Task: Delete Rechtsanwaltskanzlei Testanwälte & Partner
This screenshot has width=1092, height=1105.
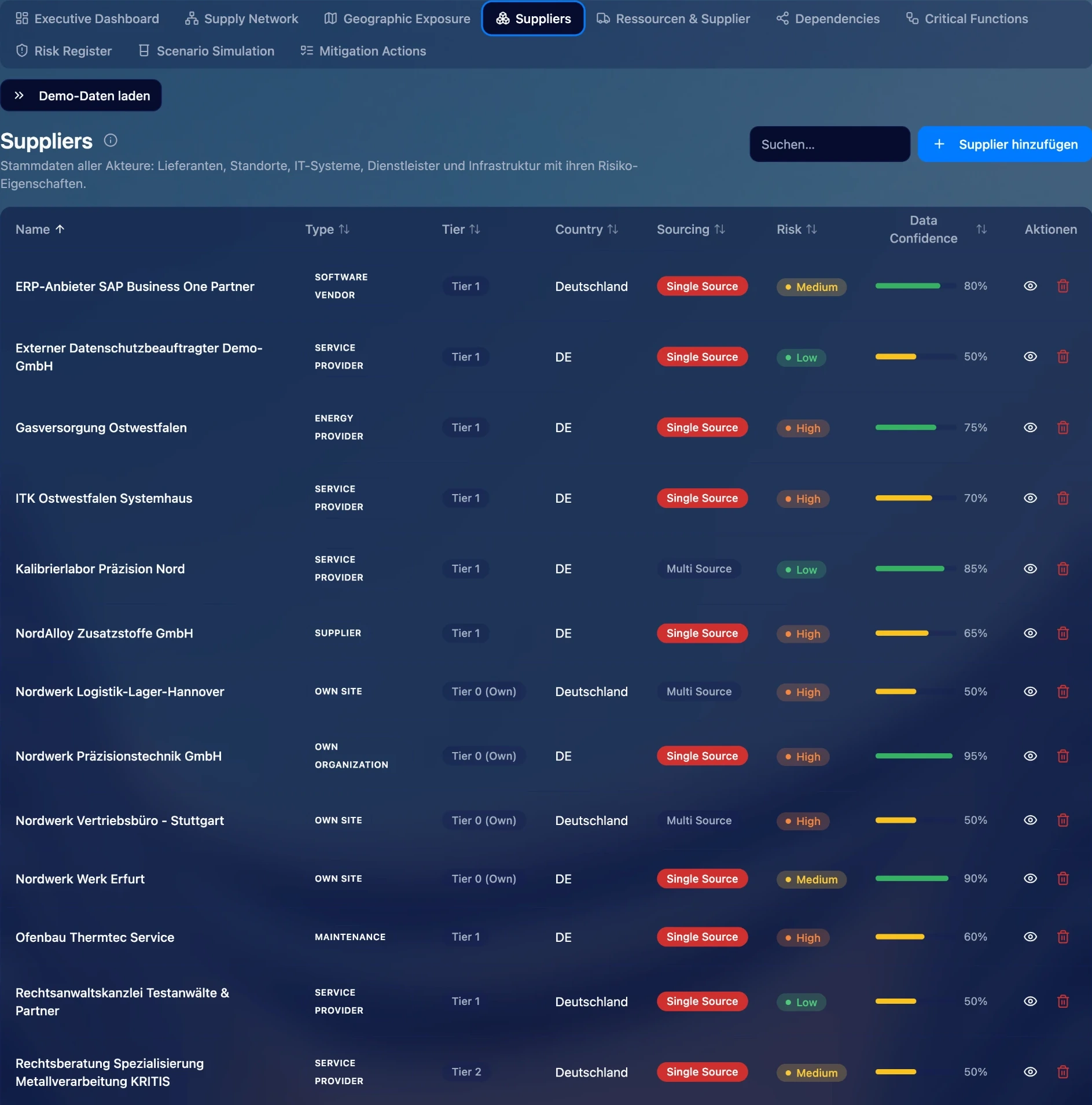Action: pyautogui.click(x=1062, y=1001)
